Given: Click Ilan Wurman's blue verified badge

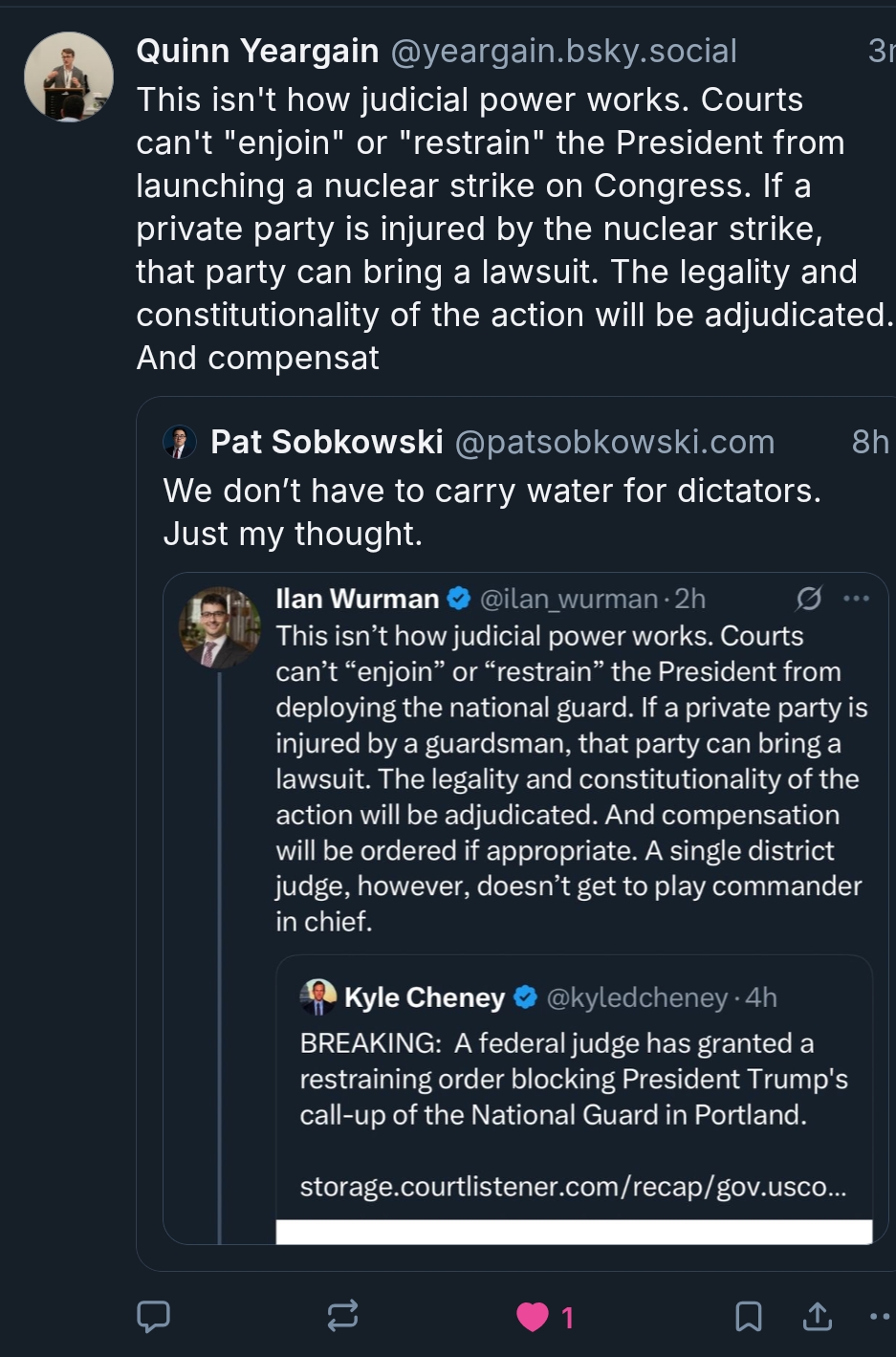Looking at the screenshot, I should click(459, 599).
